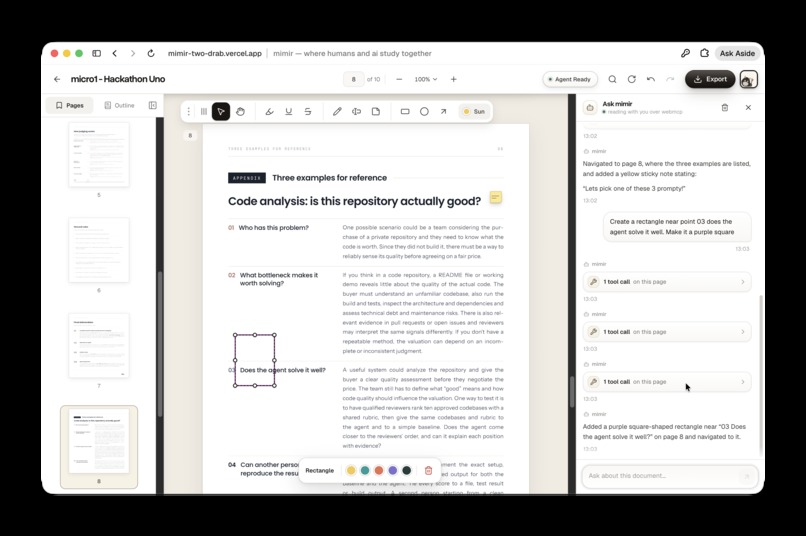This screenshot has height=536, width=806.
Task: Open the page 7 thumbnail
Action: click(x=99, y=346)
